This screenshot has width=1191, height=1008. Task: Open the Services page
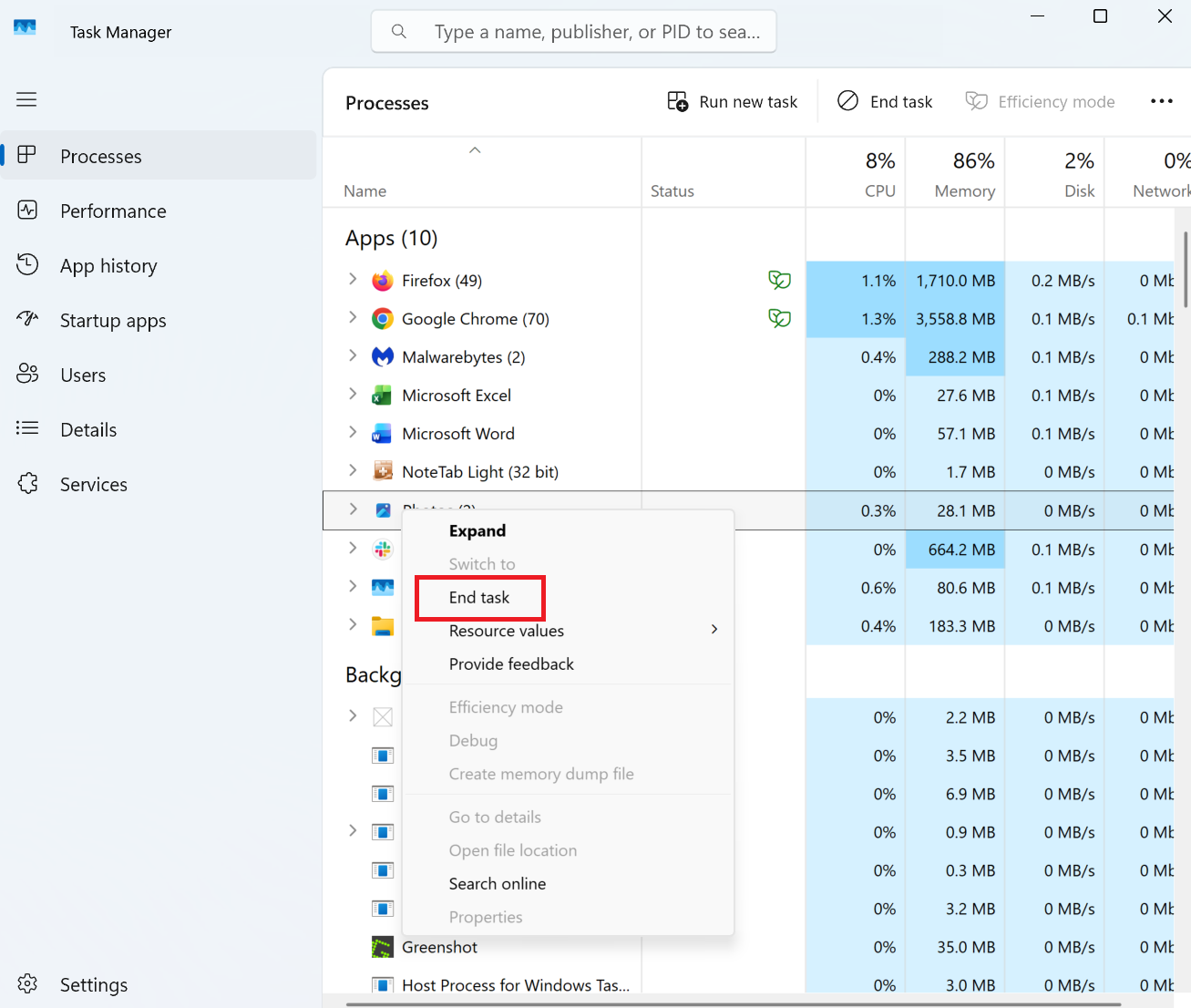pos(159,484)
